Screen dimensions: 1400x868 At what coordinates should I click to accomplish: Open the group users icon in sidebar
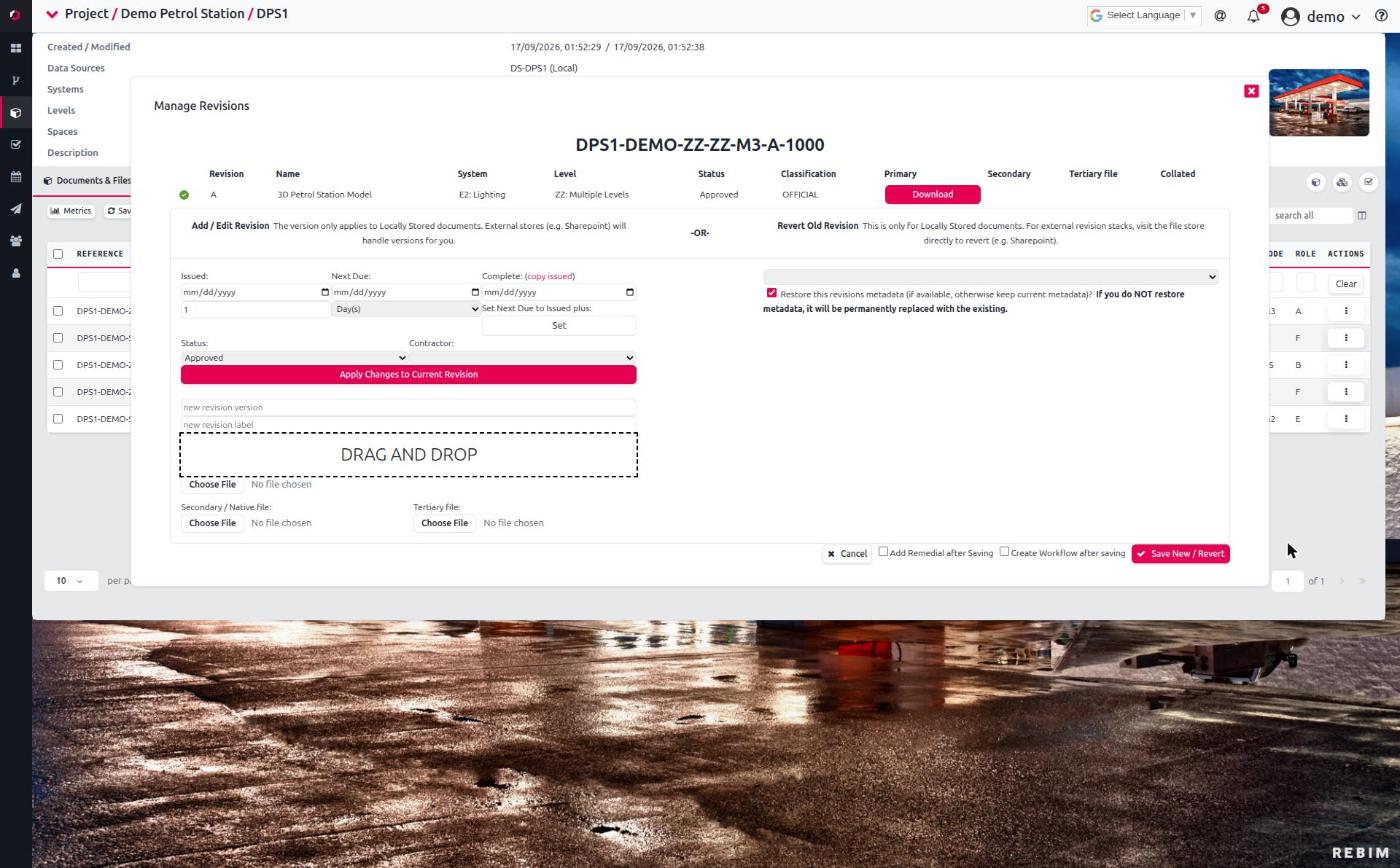15,241
